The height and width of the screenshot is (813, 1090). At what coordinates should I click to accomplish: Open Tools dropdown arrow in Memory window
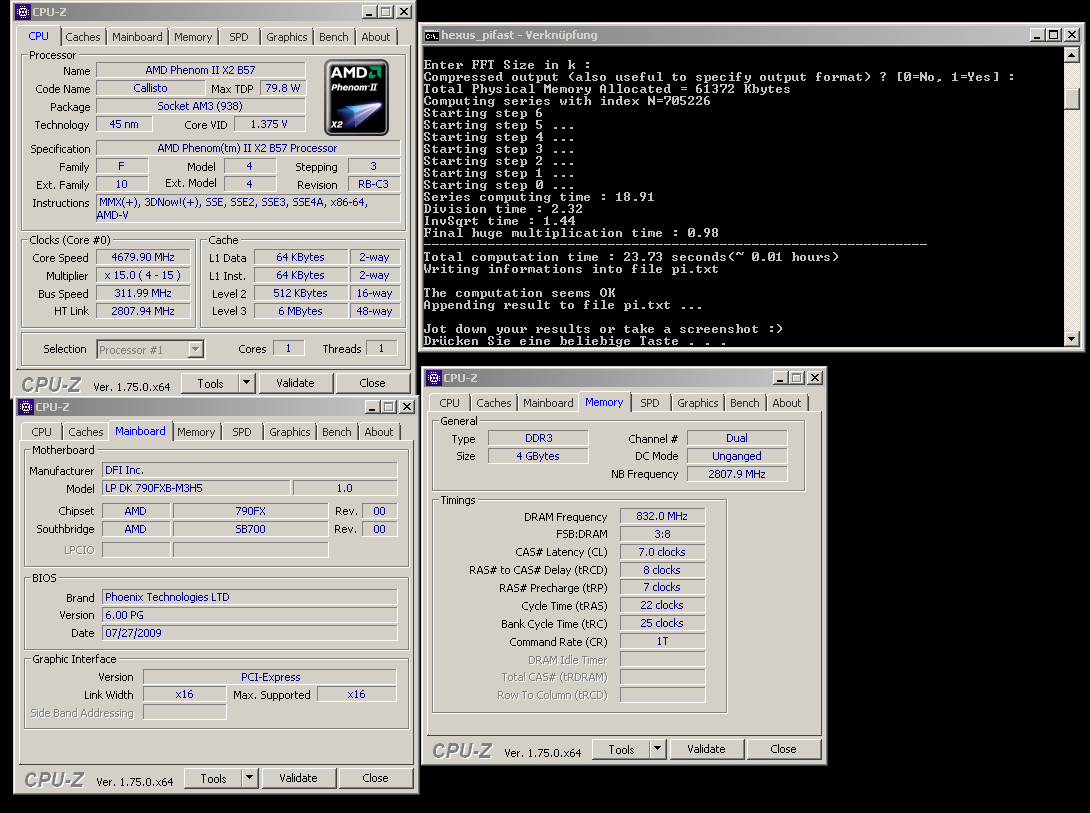click(658, 749)
